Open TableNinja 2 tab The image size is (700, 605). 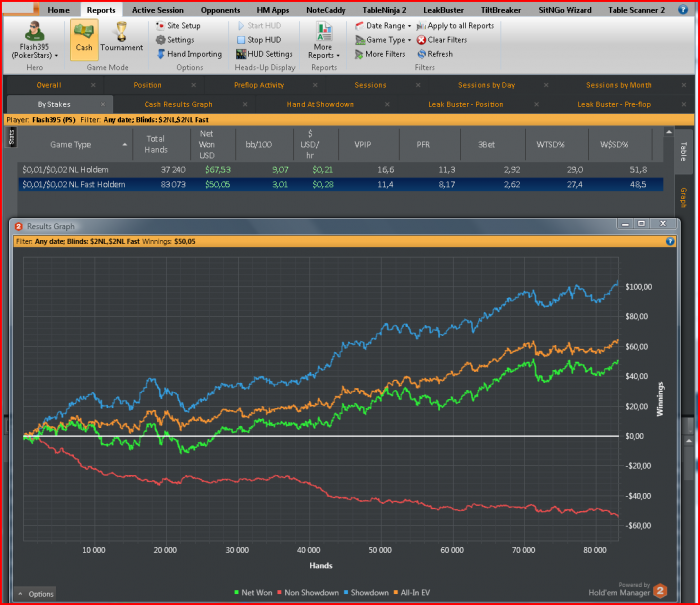[x=384, y=10]
